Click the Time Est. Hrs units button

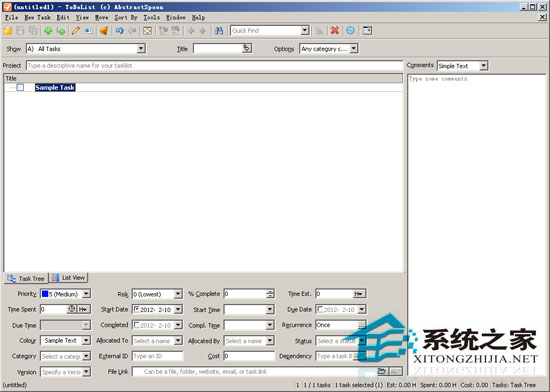[358, 294]
